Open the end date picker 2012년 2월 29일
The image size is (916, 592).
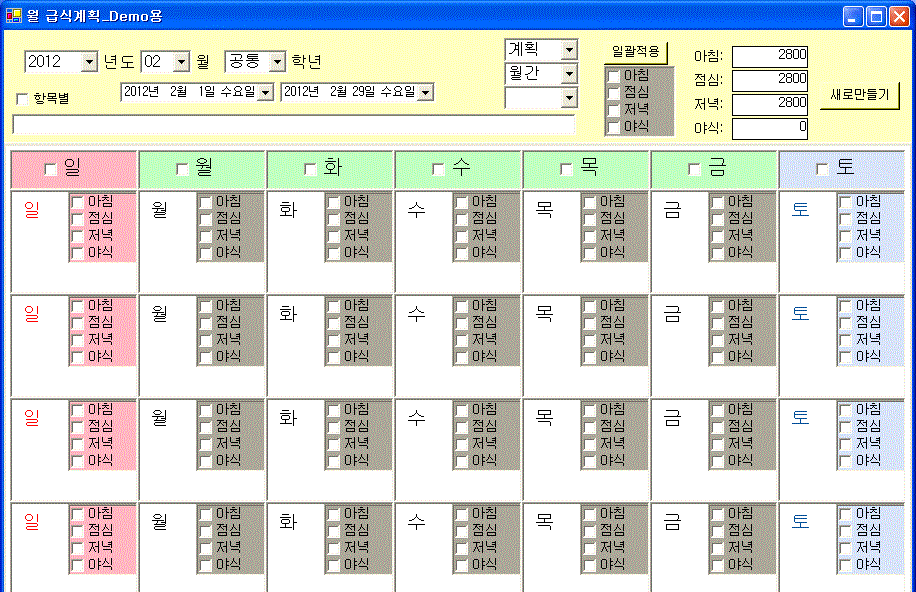point(426,92)
